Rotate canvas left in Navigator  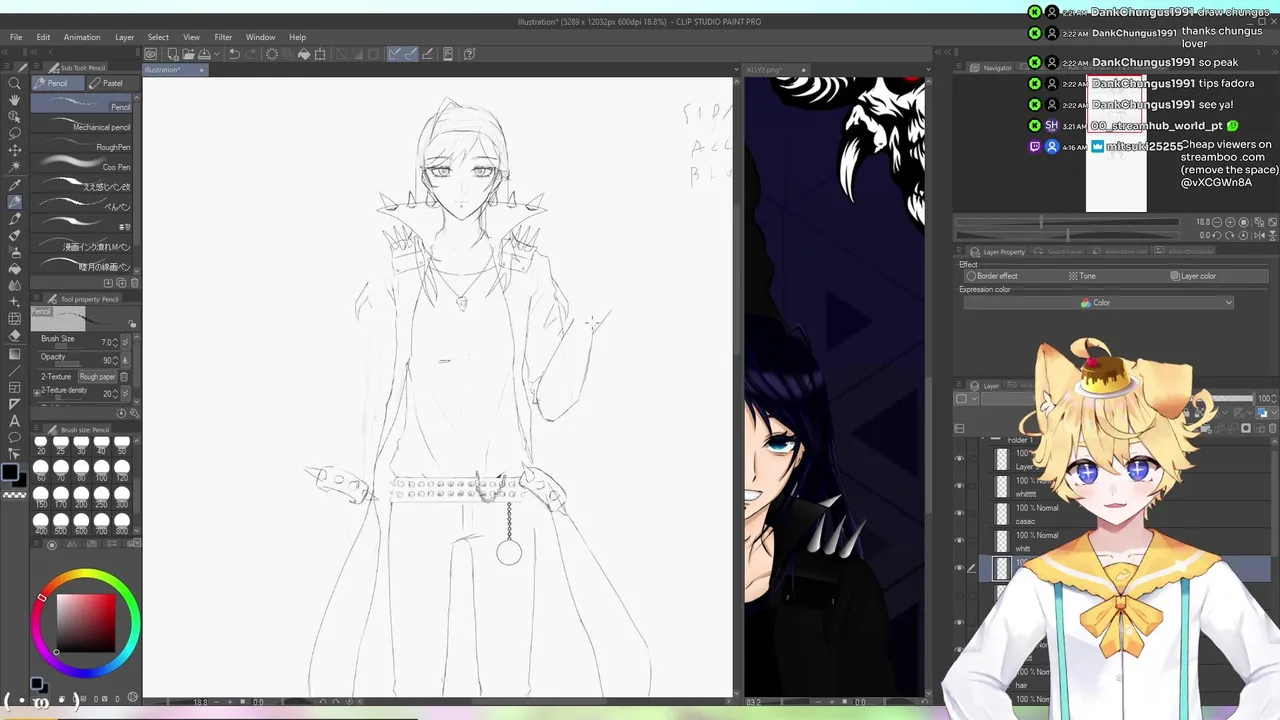[1217, 236]
